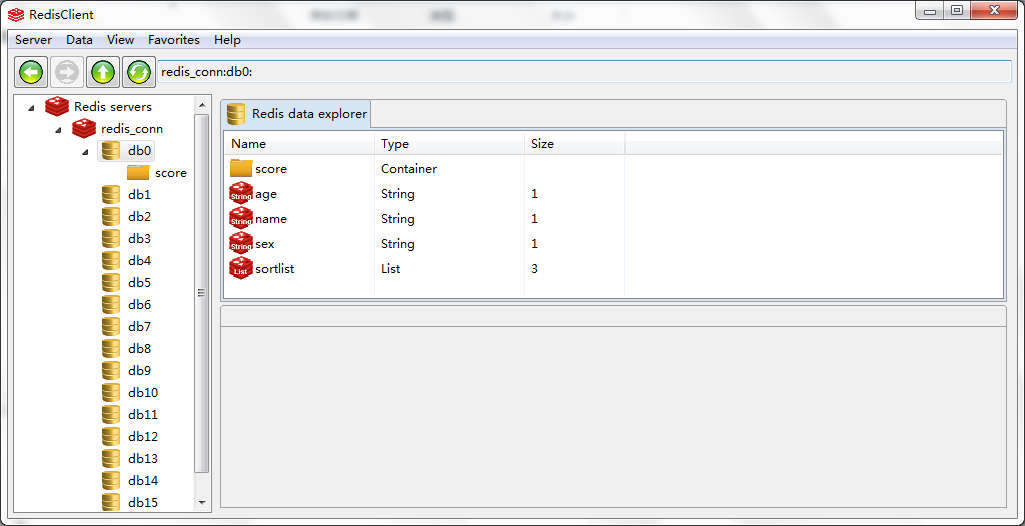Click the redis_conn server icon
Image resolution: width=1025 pixels, height=526 pixels.
[x=84, y=128]
